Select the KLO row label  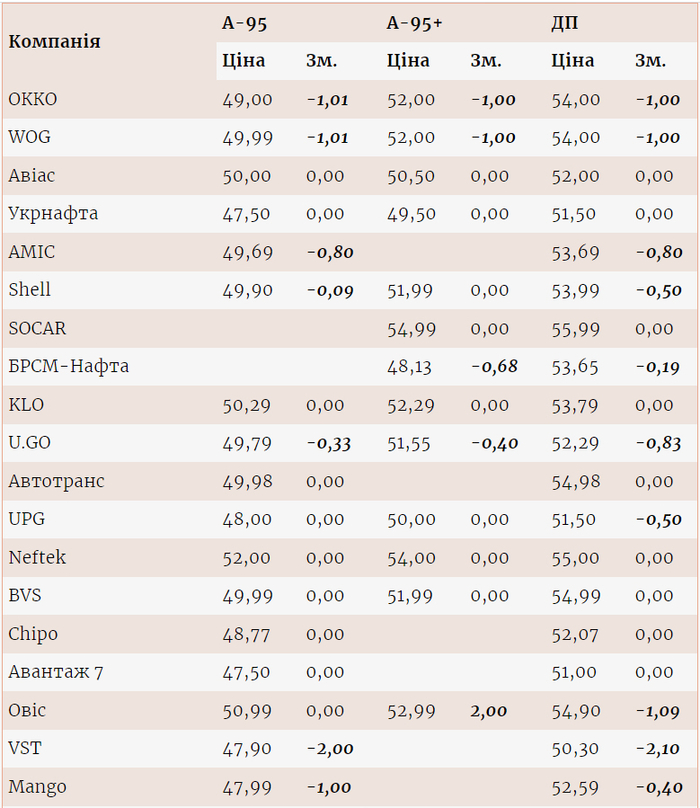point(26,404)
